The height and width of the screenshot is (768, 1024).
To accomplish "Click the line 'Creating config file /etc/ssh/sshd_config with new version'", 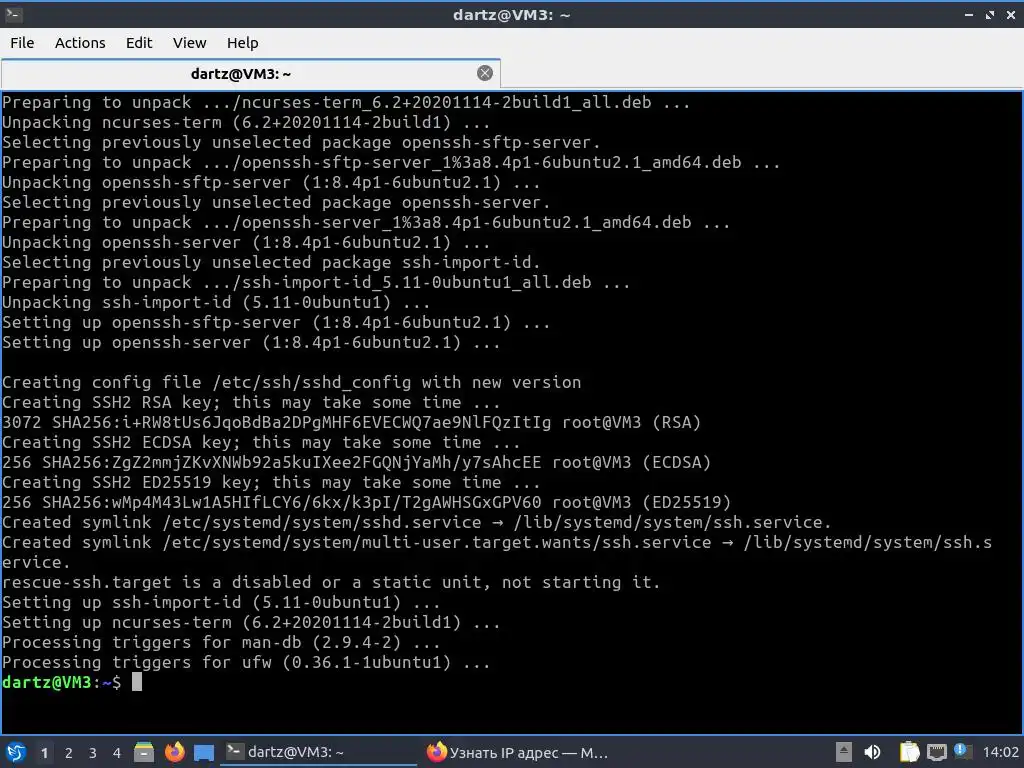I will [291, 383].
